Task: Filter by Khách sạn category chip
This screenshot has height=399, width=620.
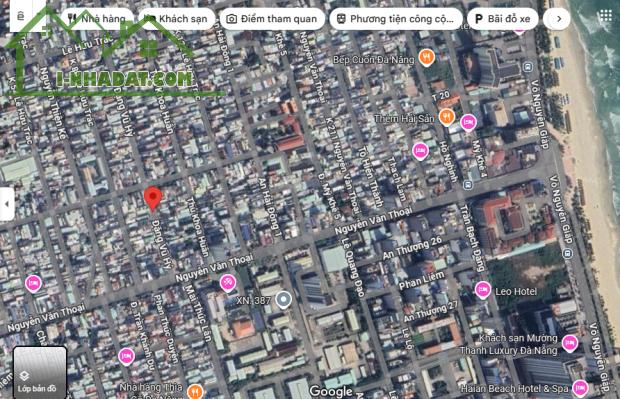Action: point(176,19)
